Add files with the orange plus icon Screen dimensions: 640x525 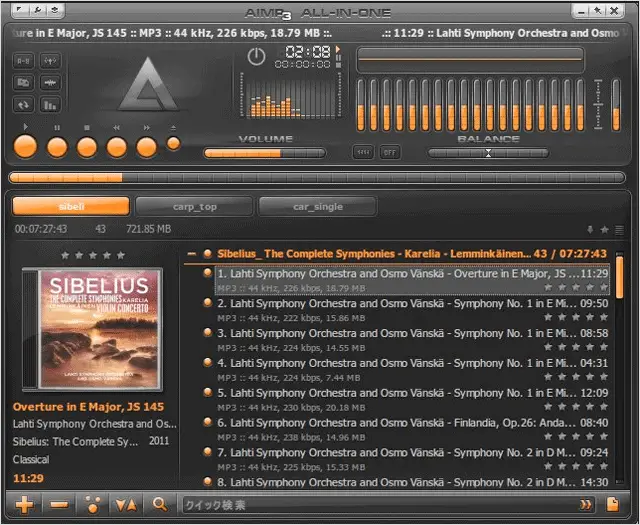[24, 505]
